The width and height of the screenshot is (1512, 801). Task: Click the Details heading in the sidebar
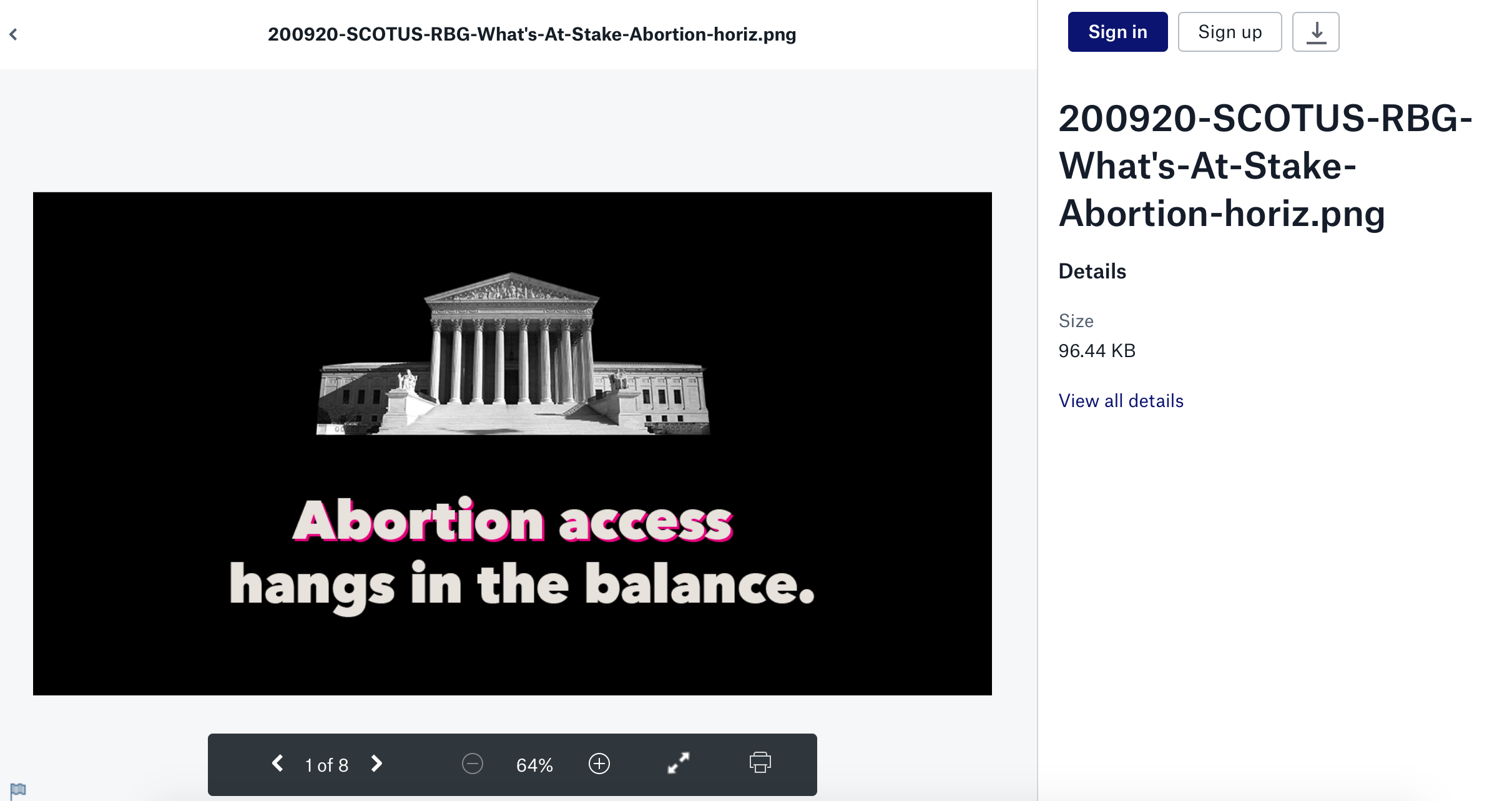[1092, 272]
